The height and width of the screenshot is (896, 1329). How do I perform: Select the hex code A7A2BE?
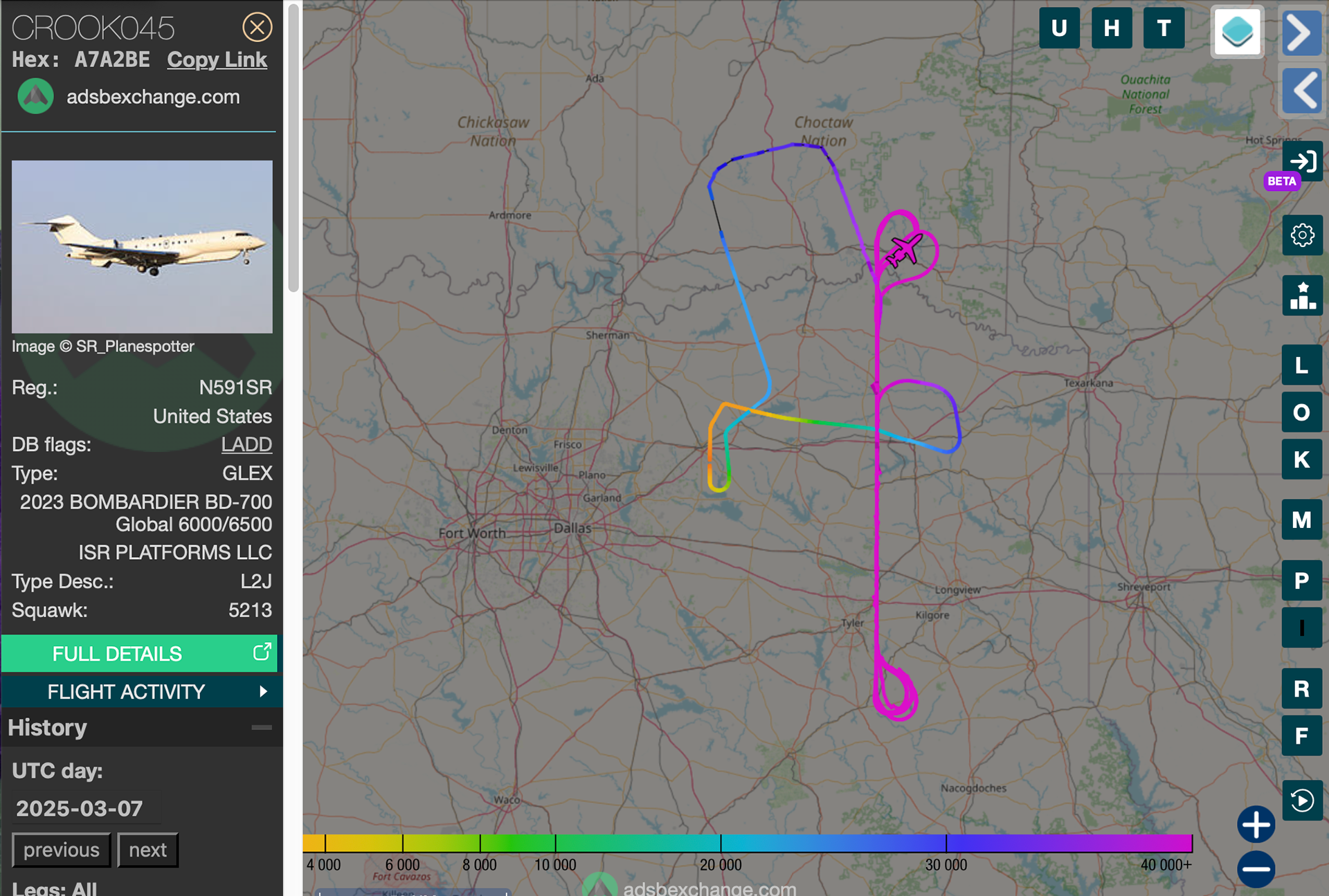[x=112, y=60]
